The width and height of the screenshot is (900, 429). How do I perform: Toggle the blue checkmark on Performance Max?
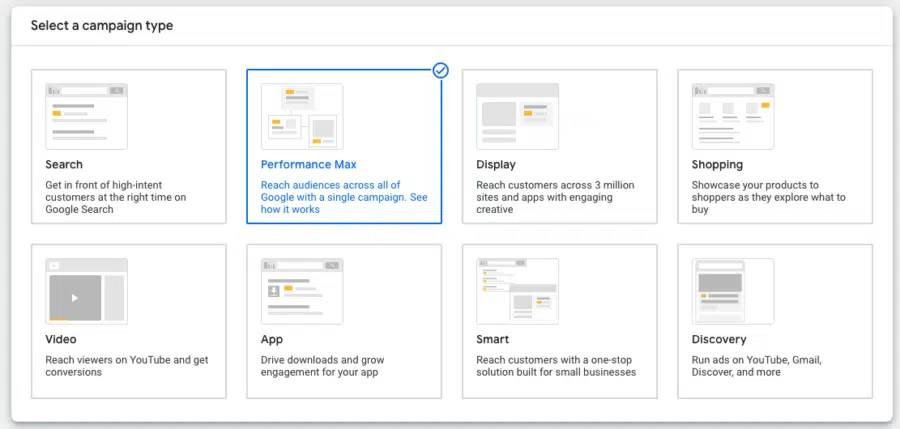(x=441, y=71)
